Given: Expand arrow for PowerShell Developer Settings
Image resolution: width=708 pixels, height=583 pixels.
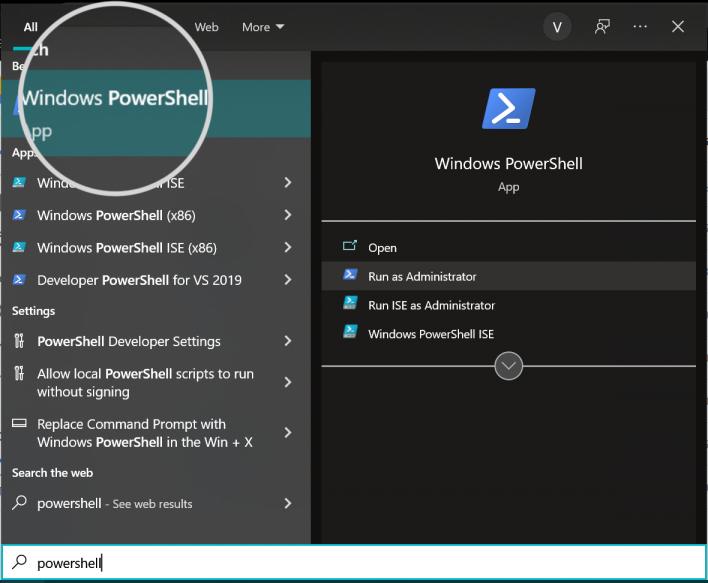Looking at the screenshot, I should (288, 341).
